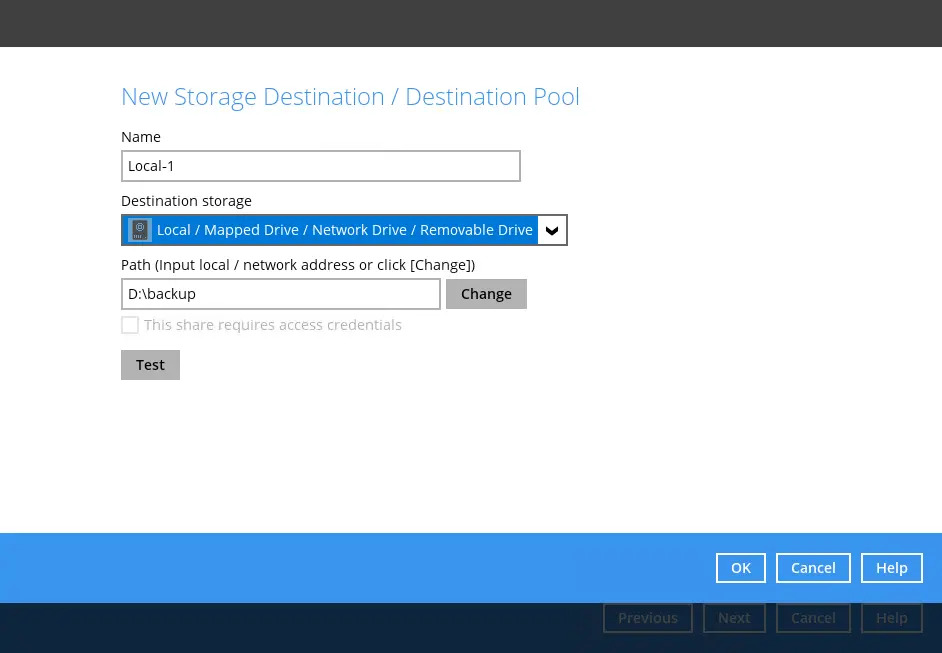Click the 'Path (Input local / network address' label
This screenshot has width=942, height=653.
coord(297,265)
